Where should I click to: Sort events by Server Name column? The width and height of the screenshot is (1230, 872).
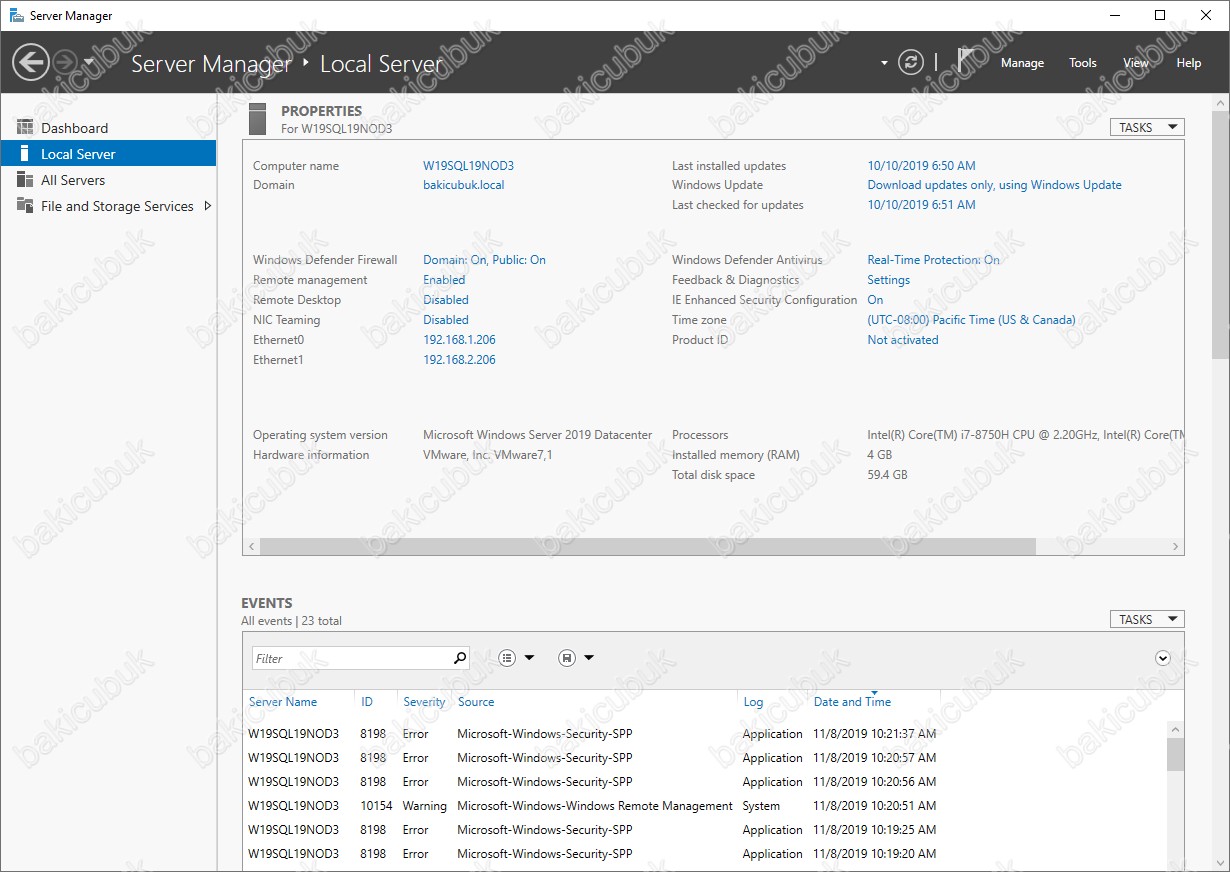[x=283, y=702]
